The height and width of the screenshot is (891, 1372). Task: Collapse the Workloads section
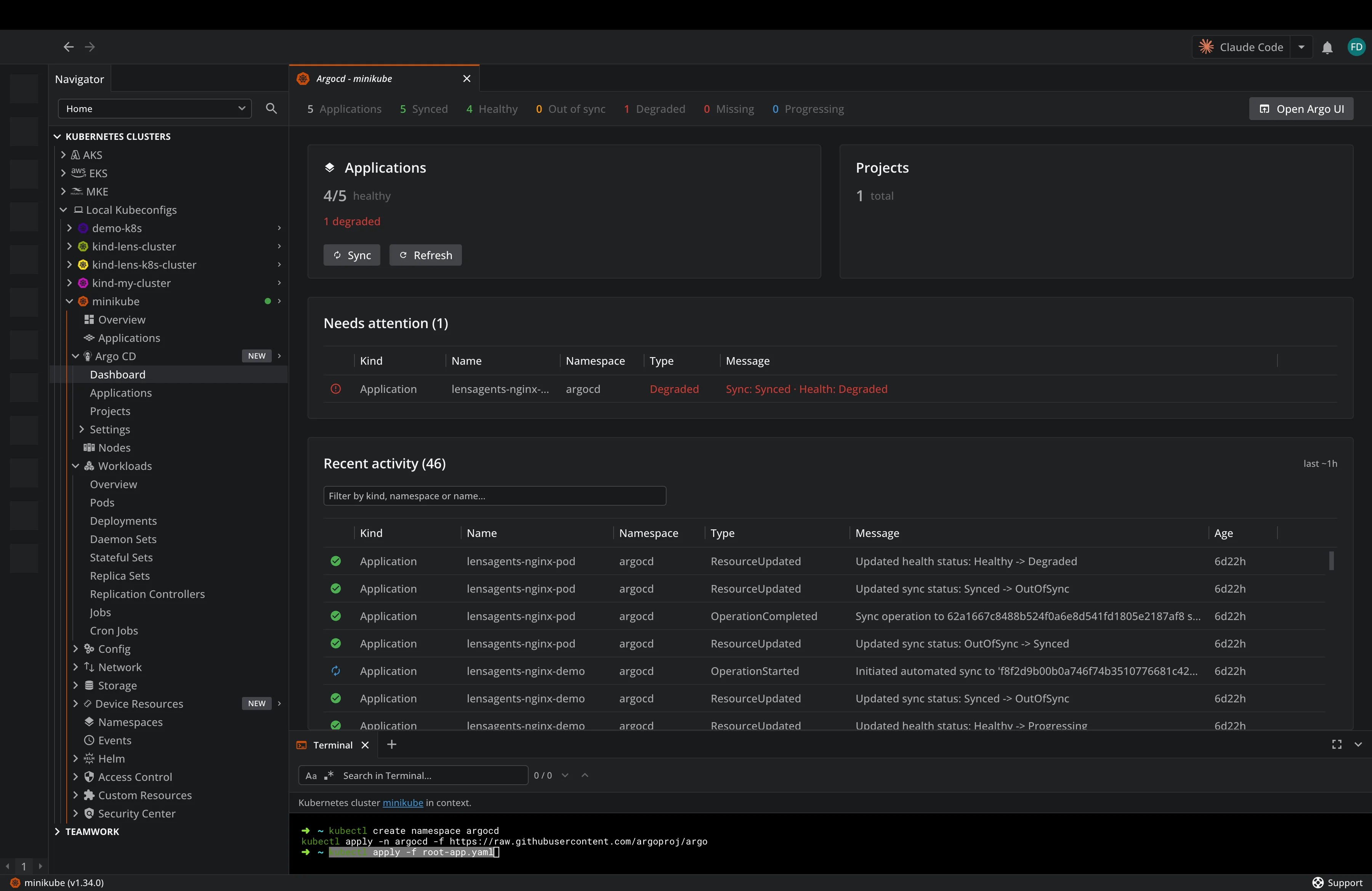[x=75, y=466]
